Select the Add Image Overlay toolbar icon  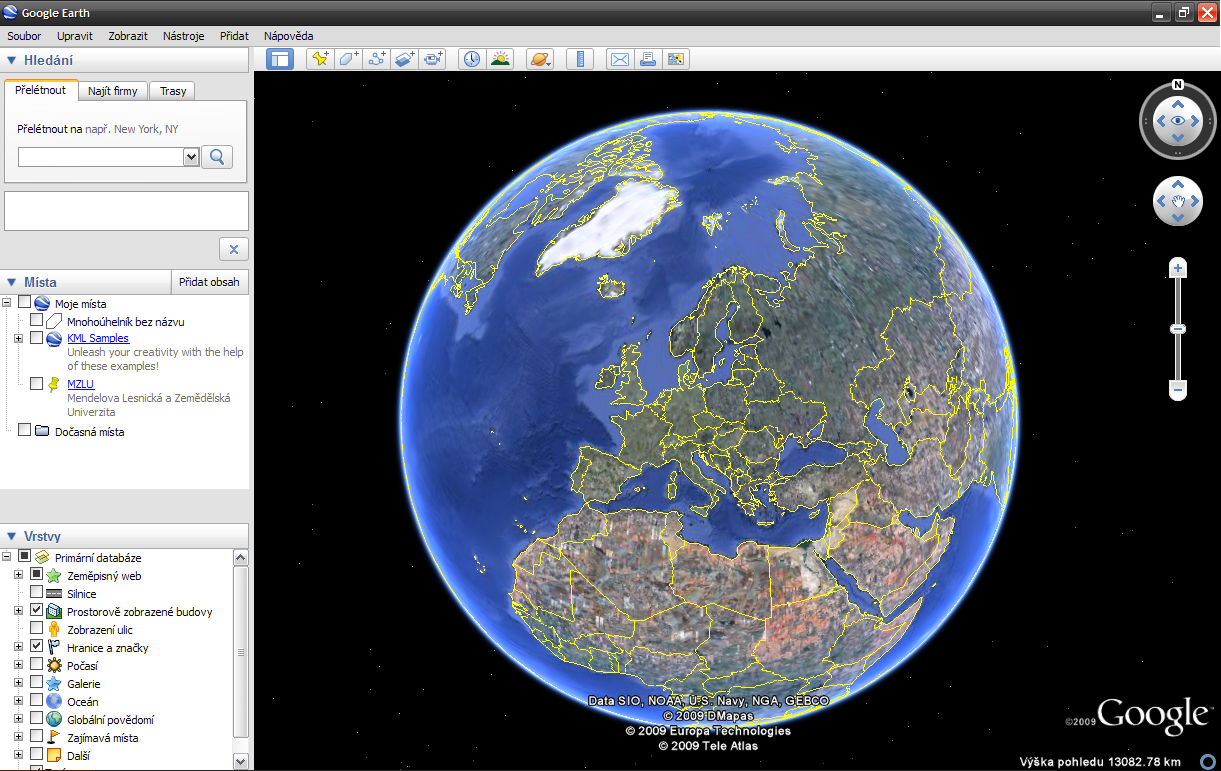tap(404, 59)
